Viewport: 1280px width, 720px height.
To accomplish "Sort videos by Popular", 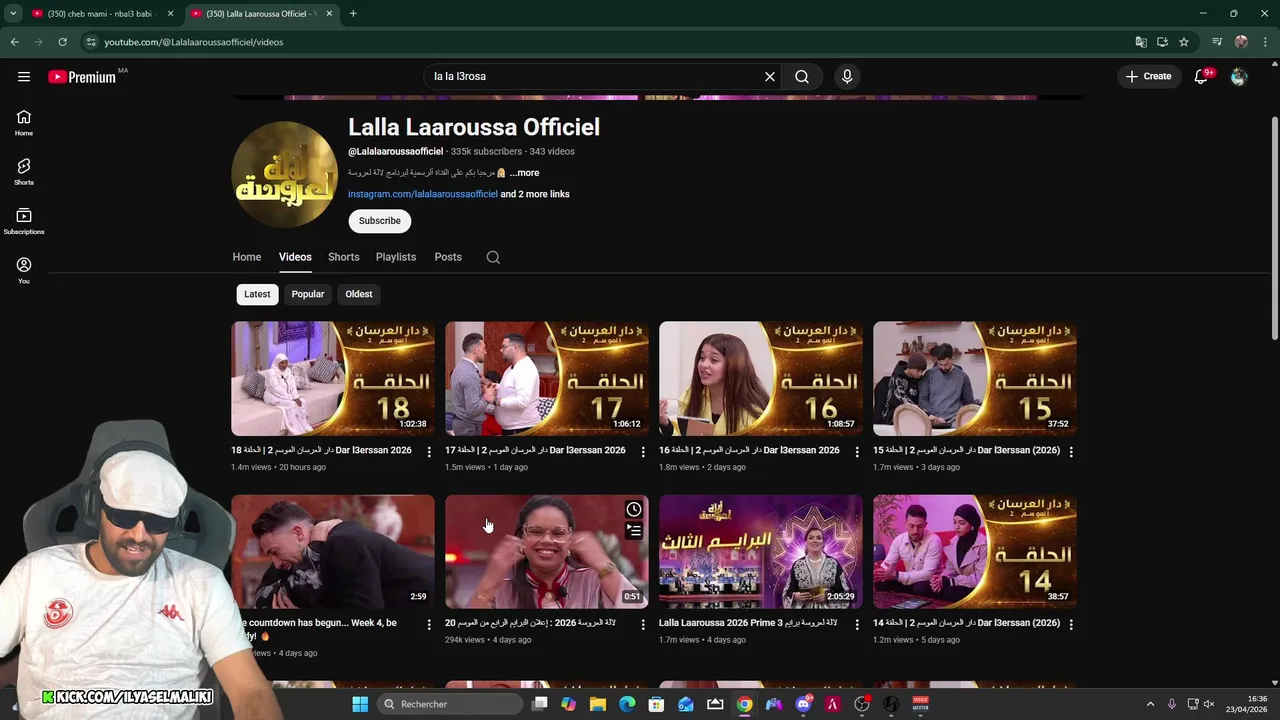I will [308, 294].
